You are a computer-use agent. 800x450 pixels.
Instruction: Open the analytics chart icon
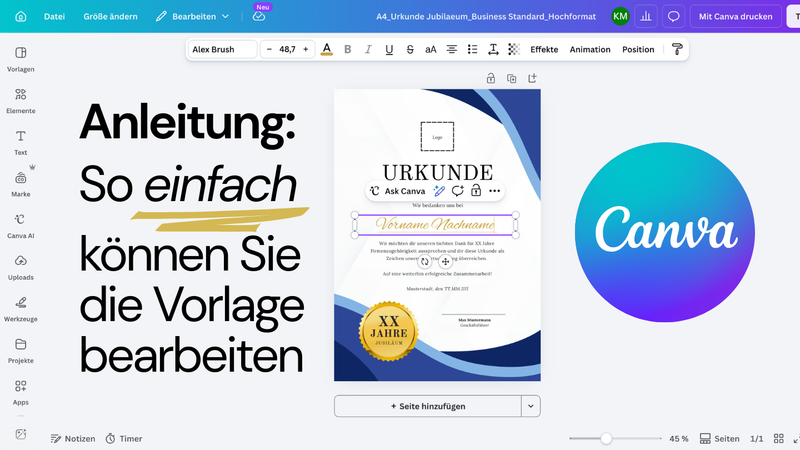[646, 16]
